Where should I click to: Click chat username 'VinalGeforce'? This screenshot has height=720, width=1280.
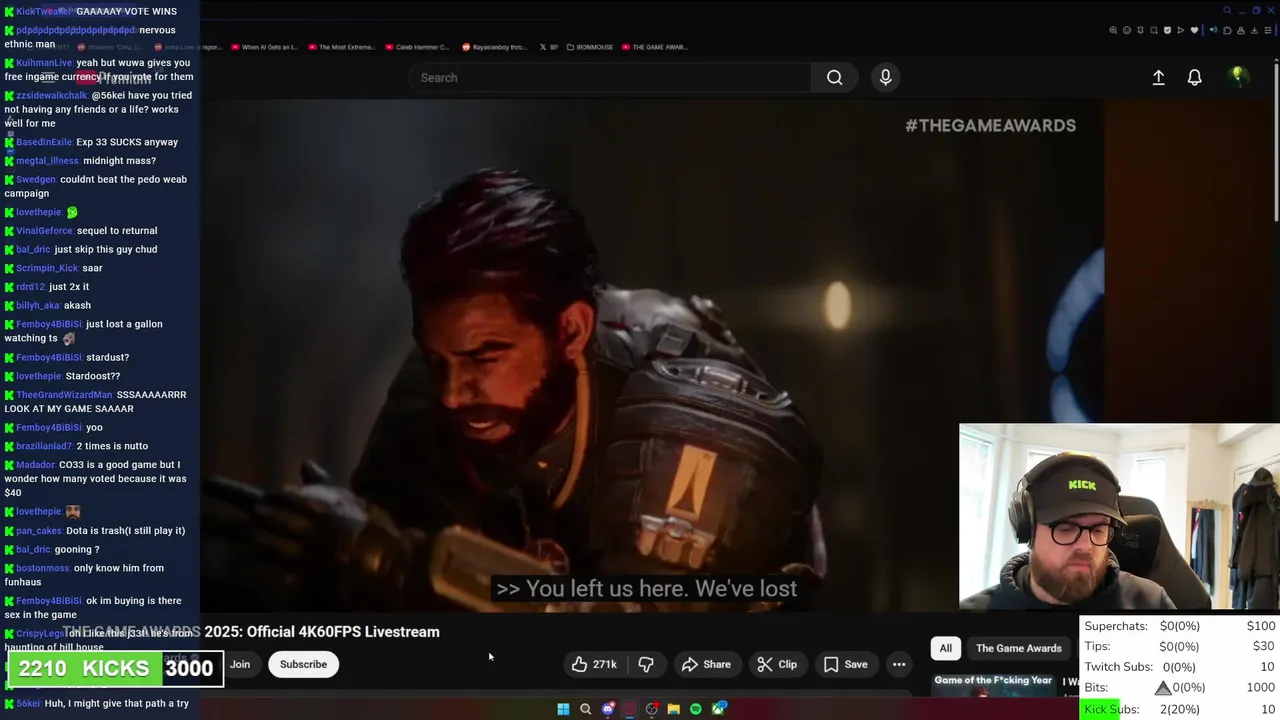44,231
